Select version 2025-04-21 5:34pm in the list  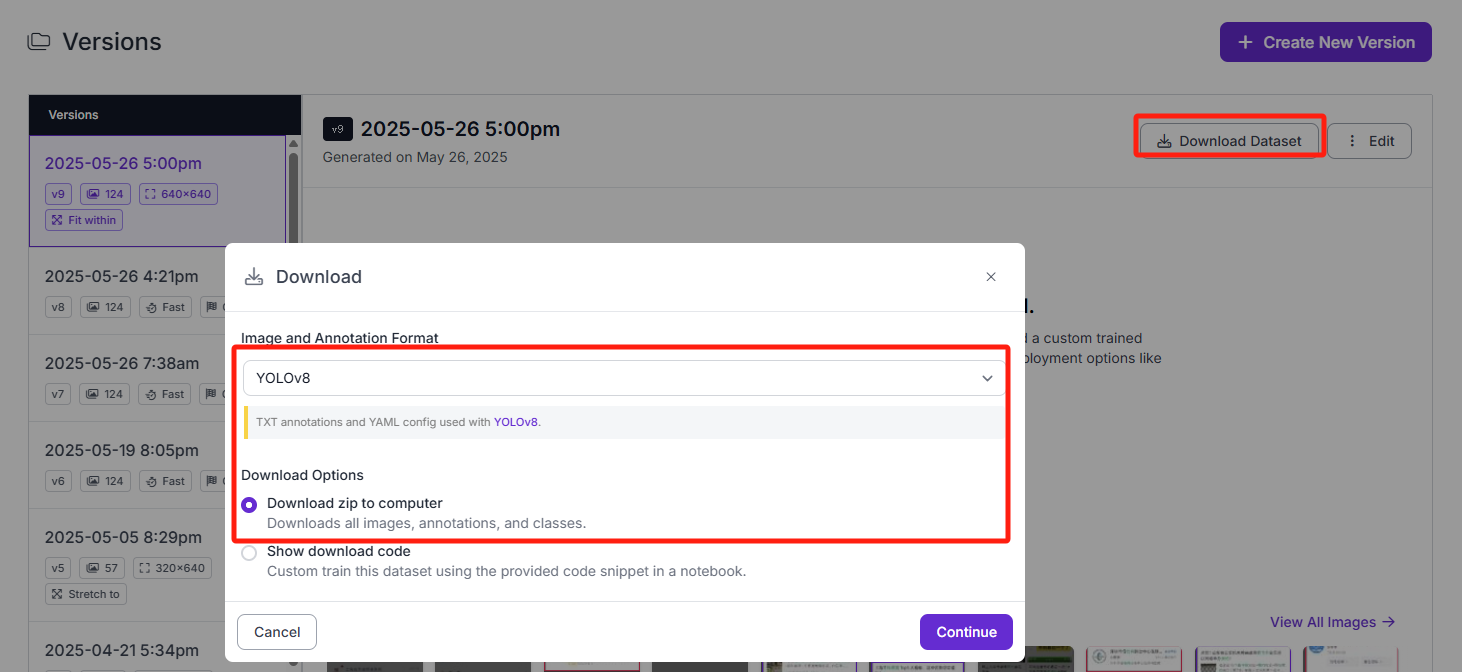tap(121, 650)
